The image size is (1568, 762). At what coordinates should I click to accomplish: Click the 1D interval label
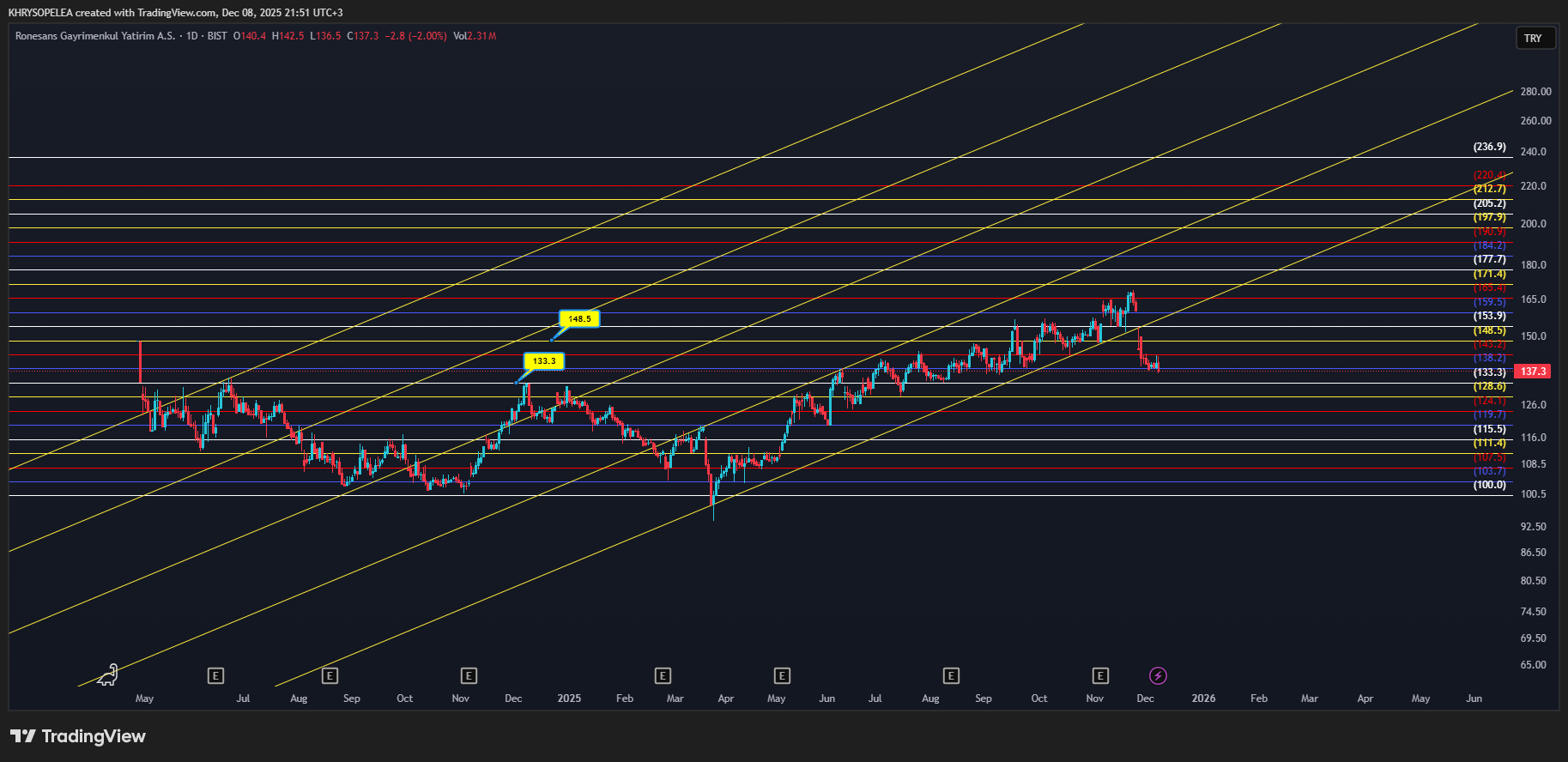tap(192, 36)
